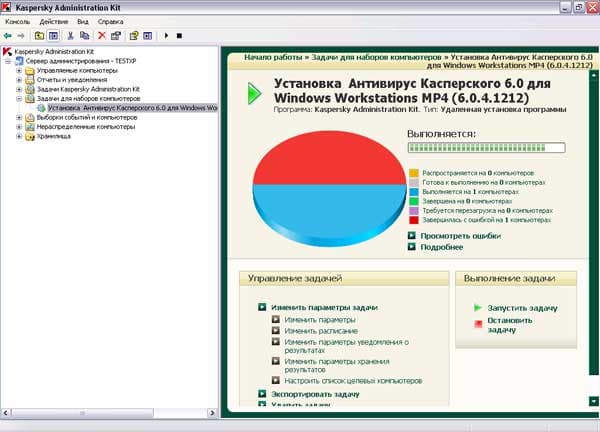600x432 pixels.
Task: Click the red Delete X icon
Action: click(x=101, y=36)
